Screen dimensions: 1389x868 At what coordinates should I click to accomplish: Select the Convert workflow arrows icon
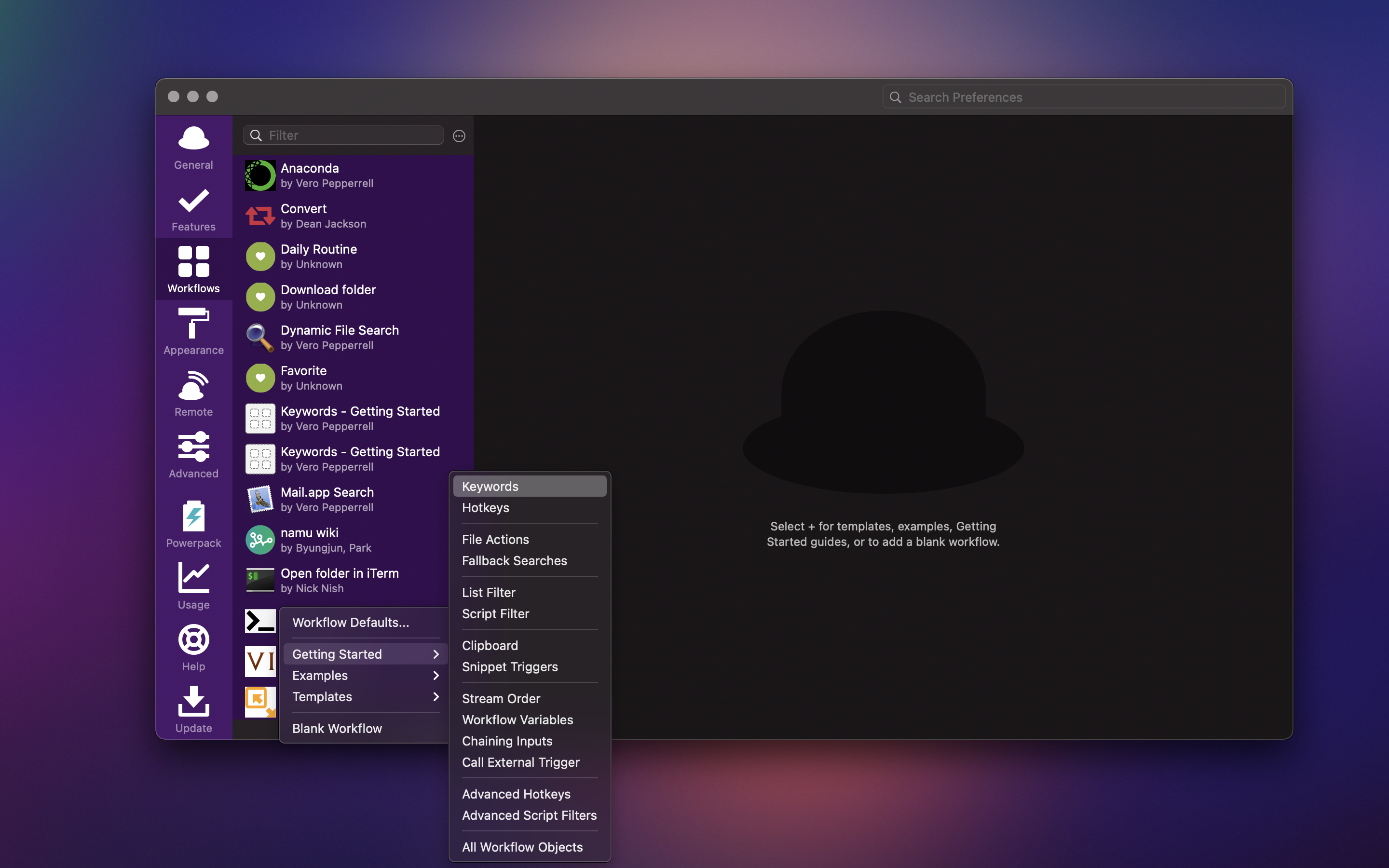(x=260, y=216)
